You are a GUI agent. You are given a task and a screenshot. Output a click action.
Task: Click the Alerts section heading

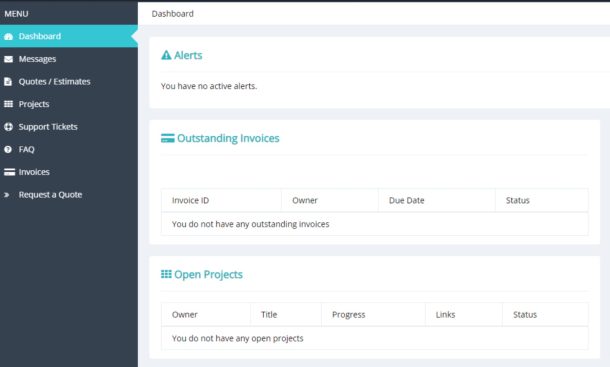pos(188,55)
